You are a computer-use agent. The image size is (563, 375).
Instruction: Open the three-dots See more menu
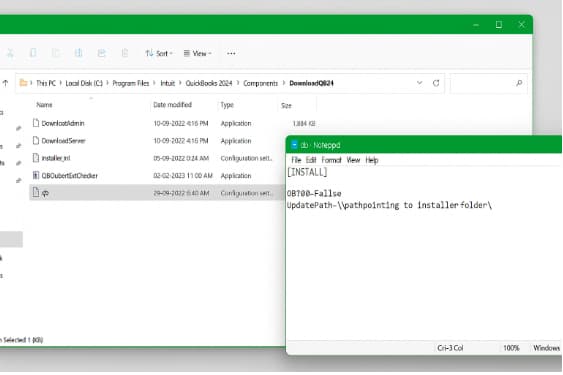(x=231, y=54)
